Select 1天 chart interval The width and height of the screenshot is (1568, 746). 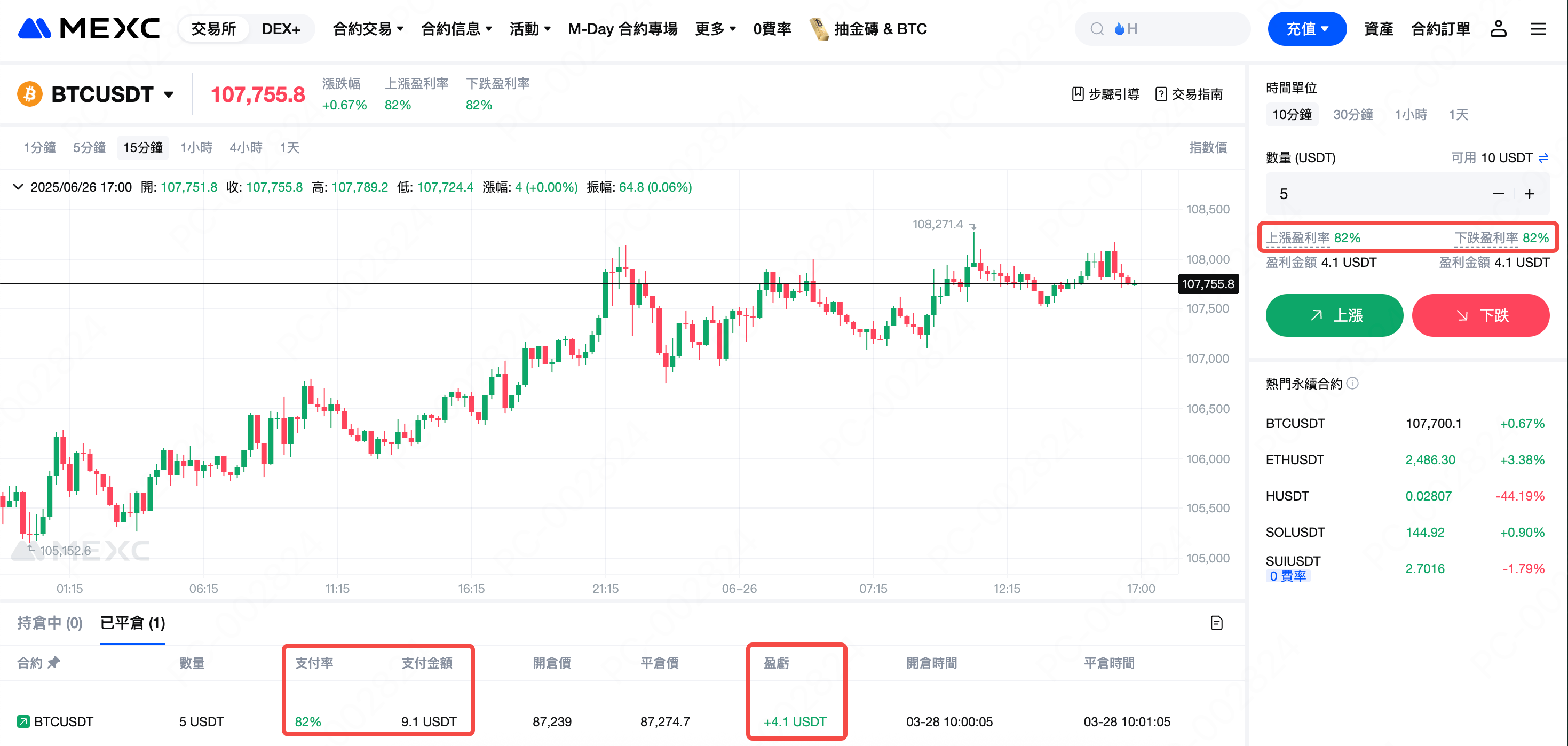(289, 147)
